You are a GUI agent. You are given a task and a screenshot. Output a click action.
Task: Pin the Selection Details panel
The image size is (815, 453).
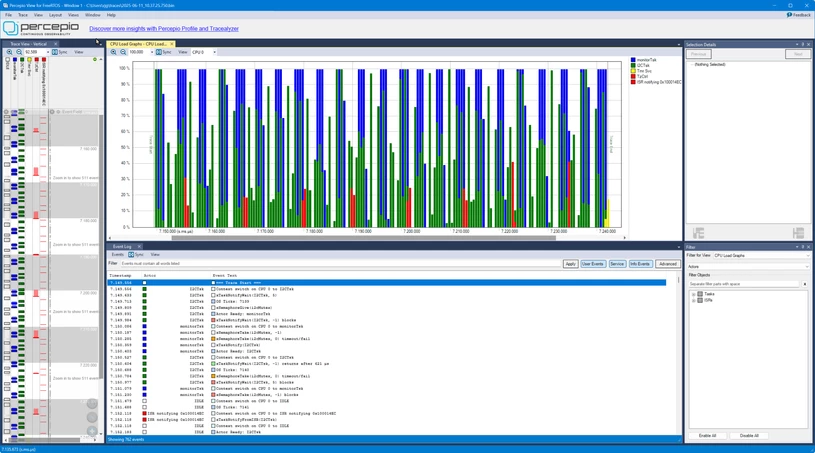803,44
